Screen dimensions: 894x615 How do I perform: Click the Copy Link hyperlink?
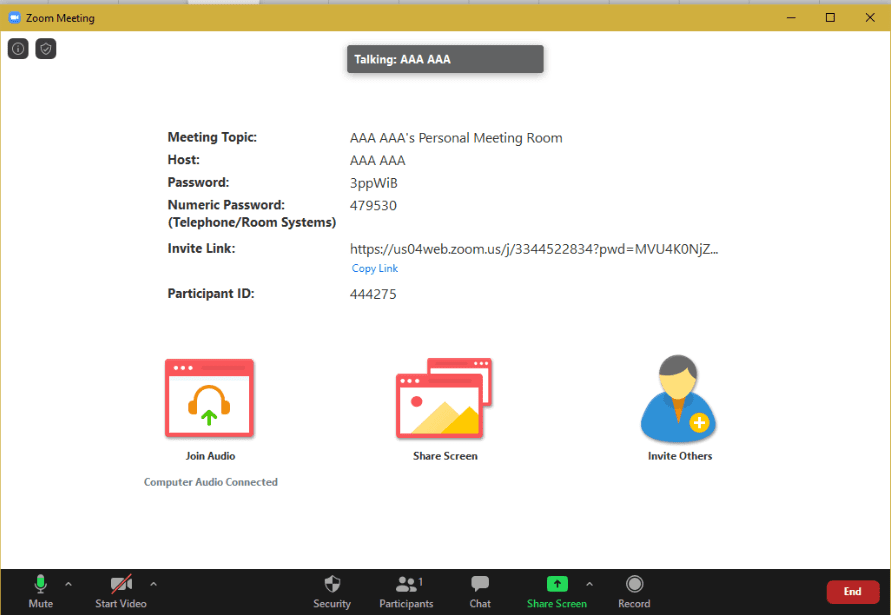tap(375, 269)
